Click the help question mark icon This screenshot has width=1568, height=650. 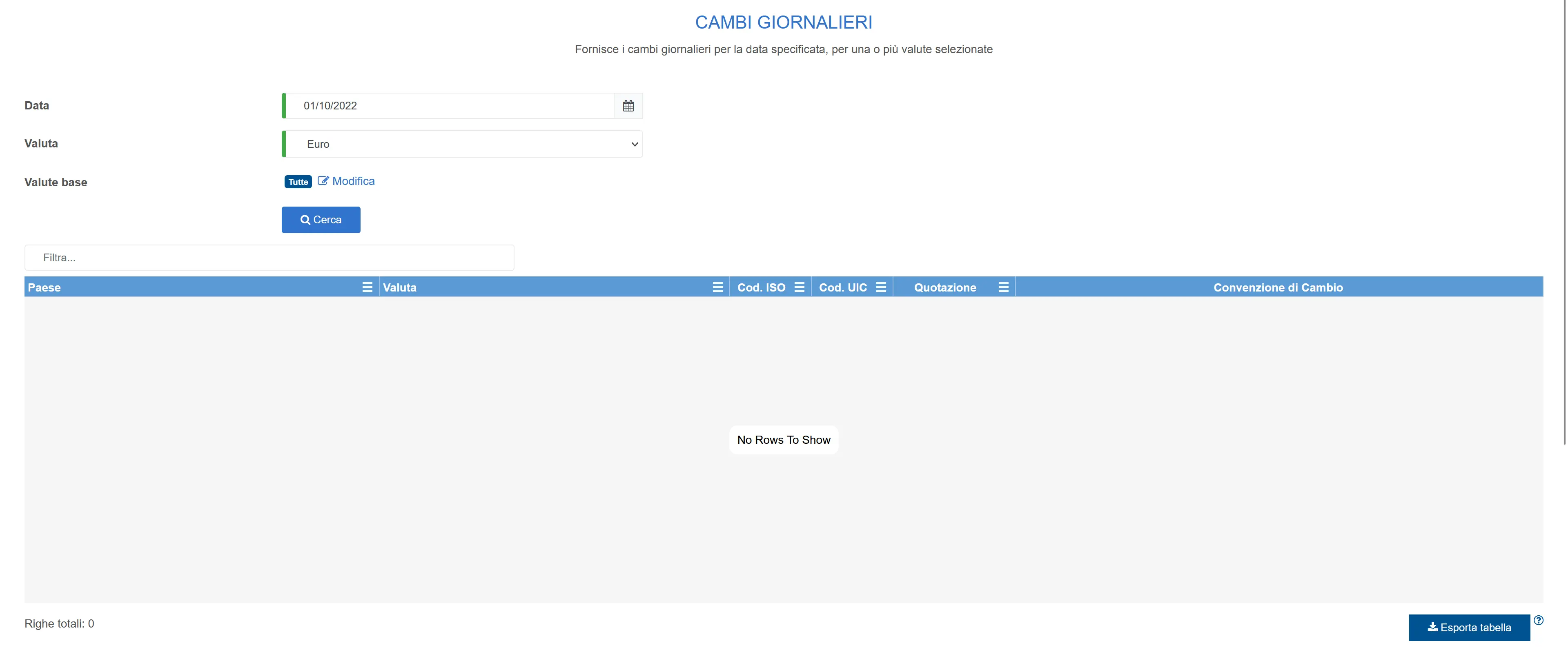point(1538,620)
